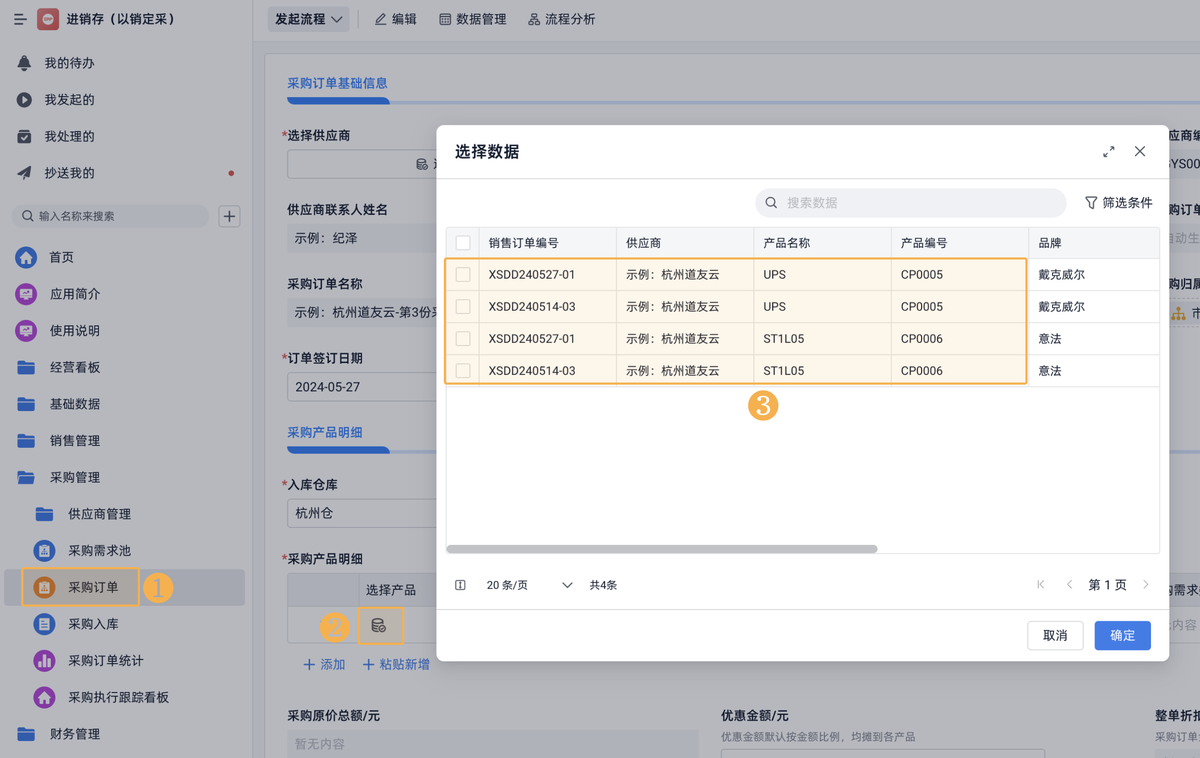Change the 20 条/页 page size dropdown
Screen dimensions: 1200x758
coord(529,585)
